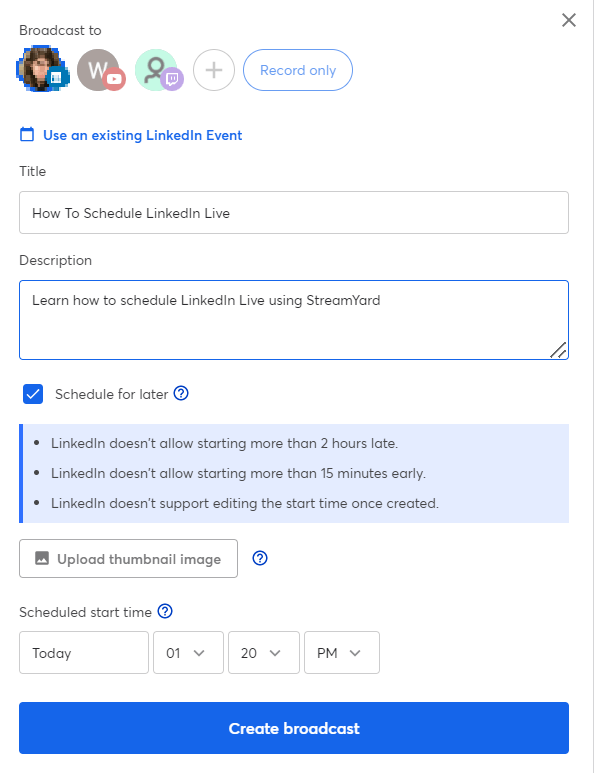
Task: Open help icon beside Schedule for later
Action: [x=181, y=393]
